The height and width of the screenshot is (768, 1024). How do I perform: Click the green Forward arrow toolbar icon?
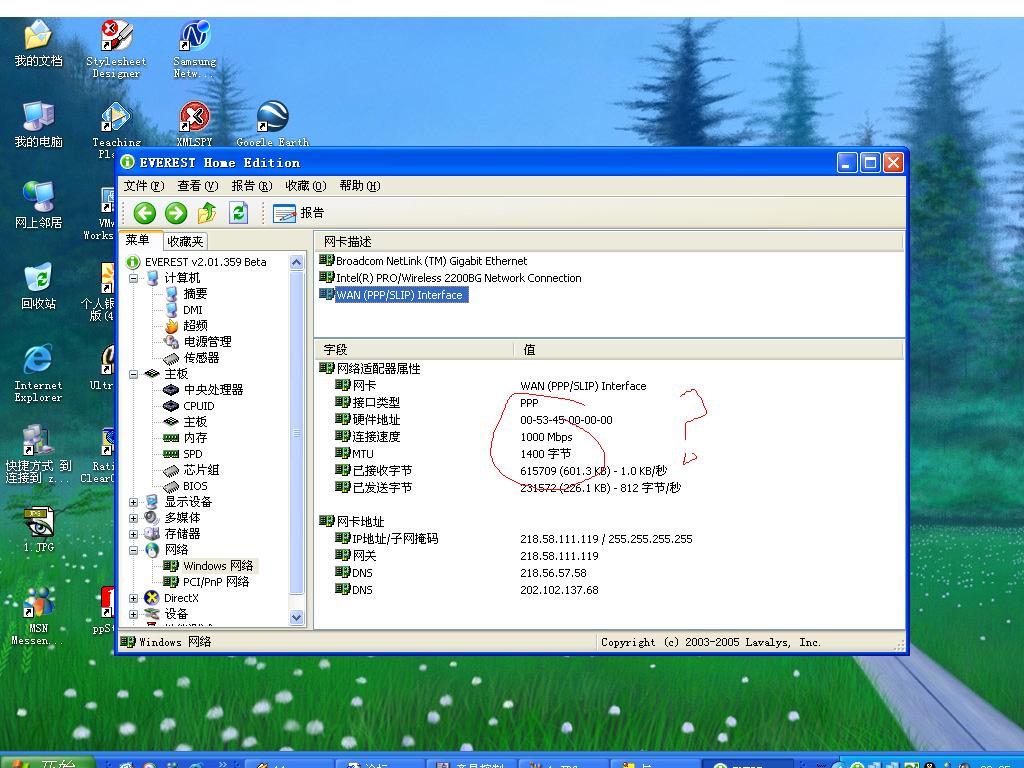tap(176, 213)
